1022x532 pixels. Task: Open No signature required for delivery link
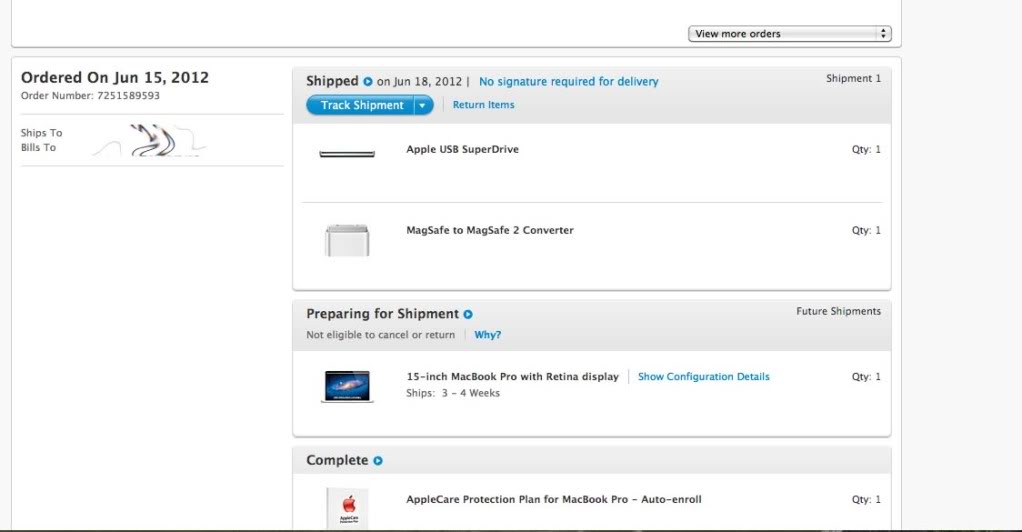tap(568, 81)
